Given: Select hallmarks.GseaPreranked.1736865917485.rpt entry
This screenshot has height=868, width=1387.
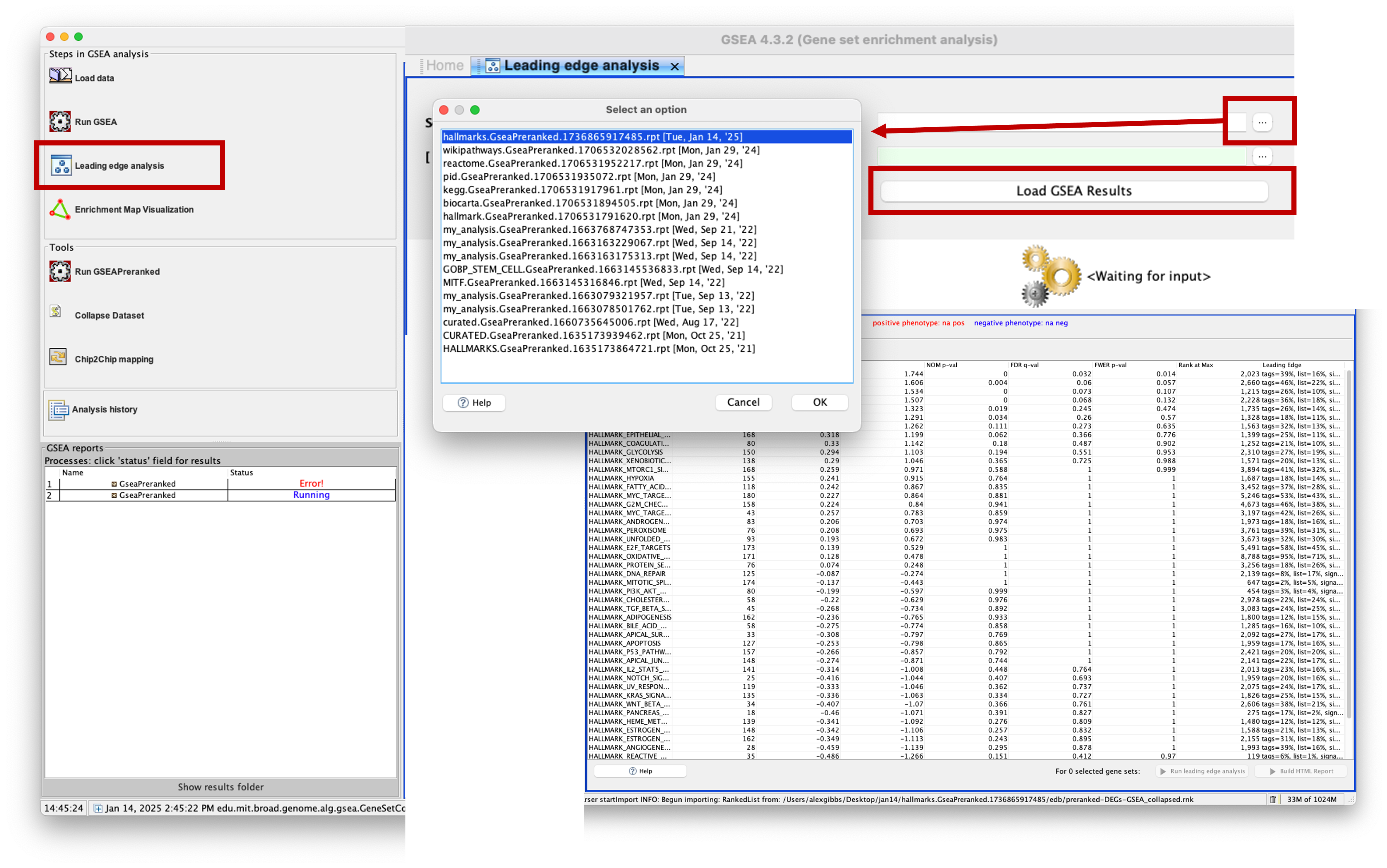Looking at the screenshot, I should (646, 137).
